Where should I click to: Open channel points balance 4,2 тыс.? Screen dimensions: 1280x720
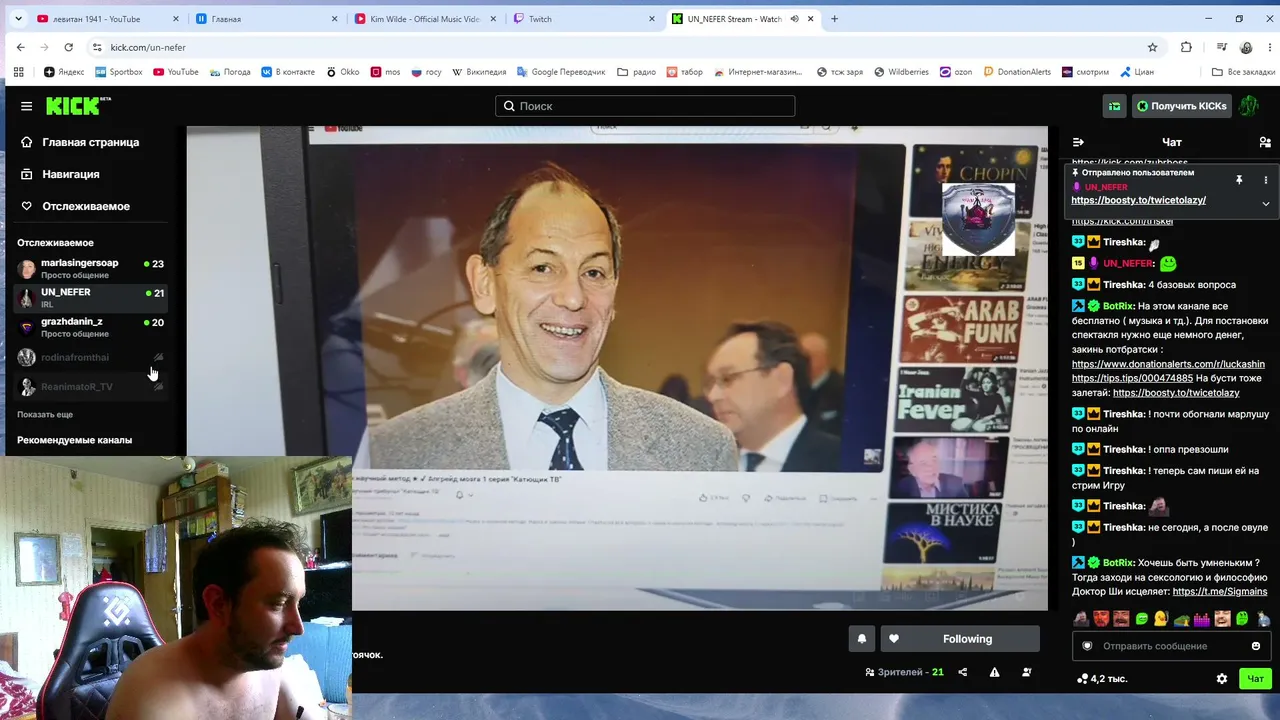pyautogui.click(x=1101, y=679)
